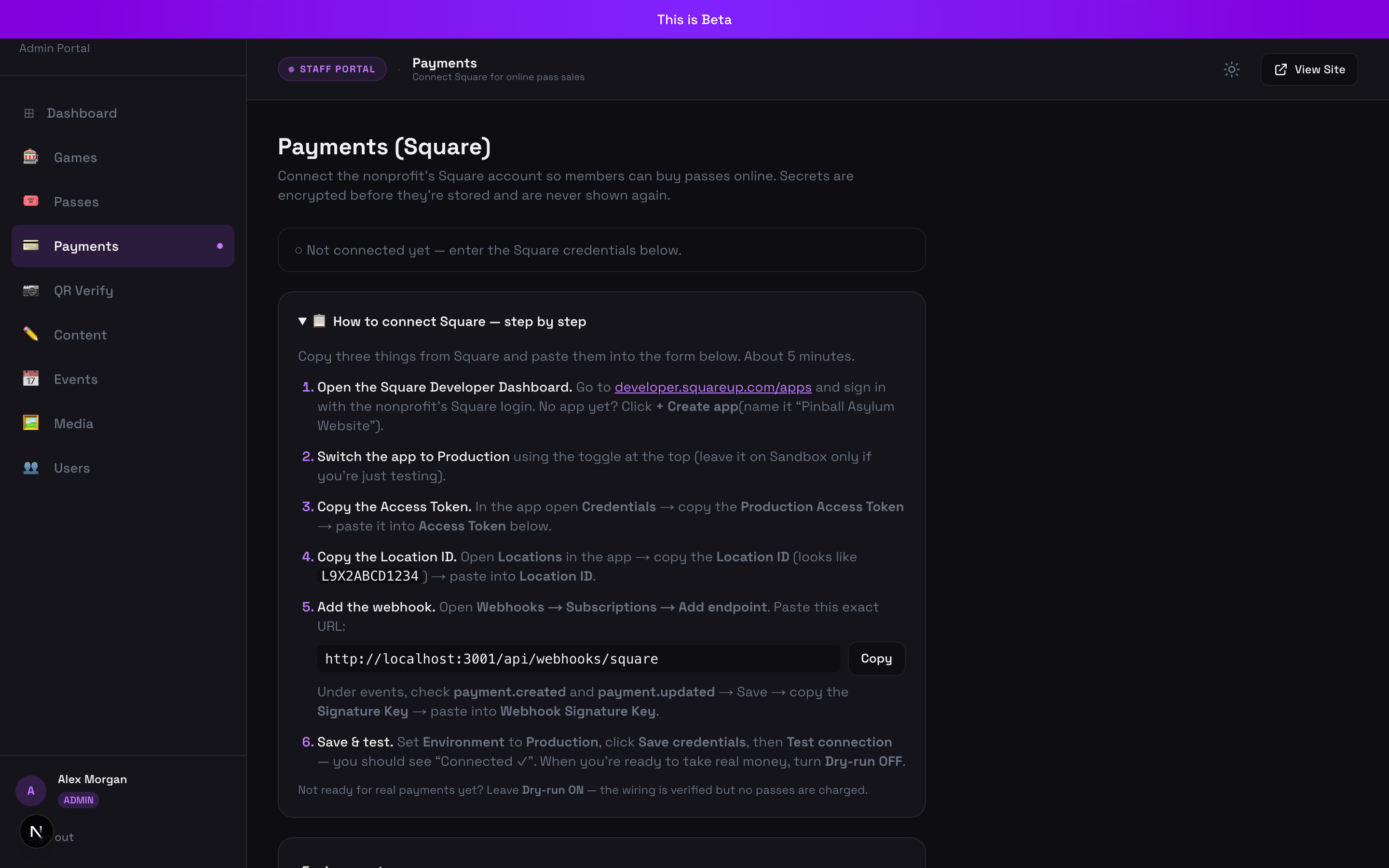Click the Games slot machine icon
1389x868 pixels.
pos(31,157)
